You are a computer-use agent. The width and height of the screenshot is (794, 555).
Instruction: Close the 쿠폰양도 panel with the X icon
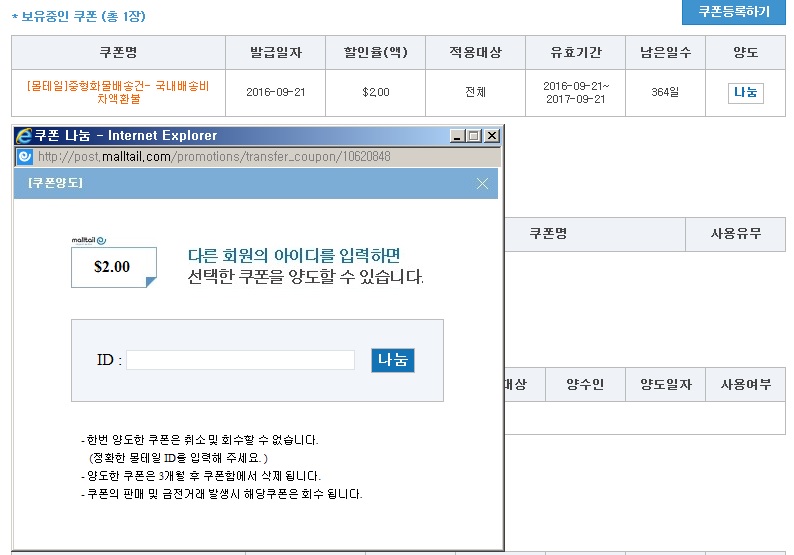(x=483, y=183)
